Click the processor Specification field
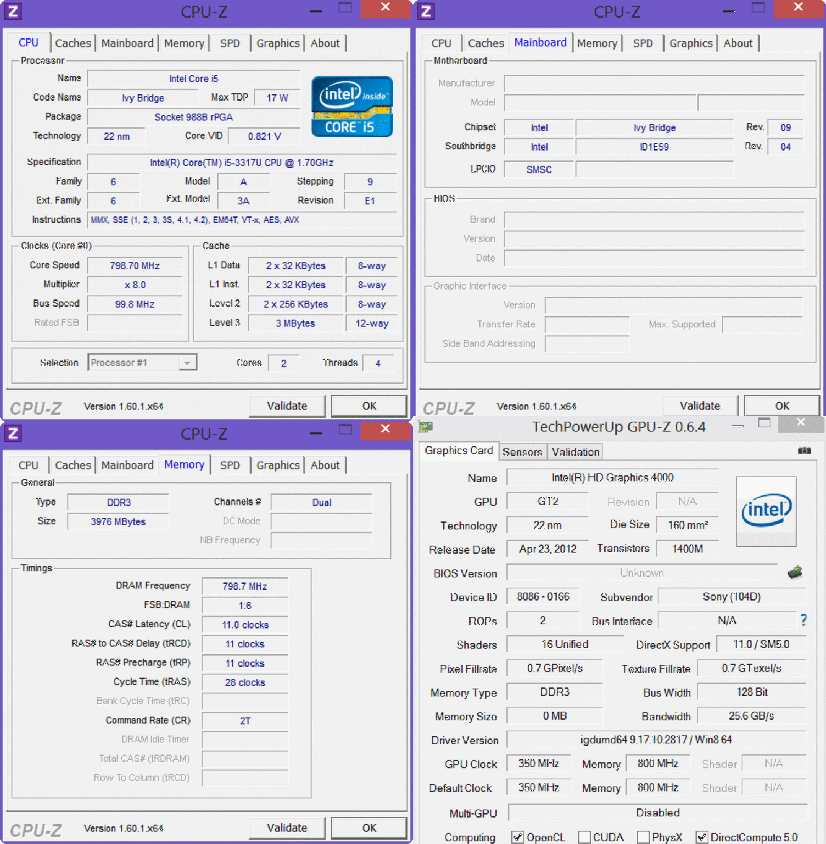 (x=242, y=163)
